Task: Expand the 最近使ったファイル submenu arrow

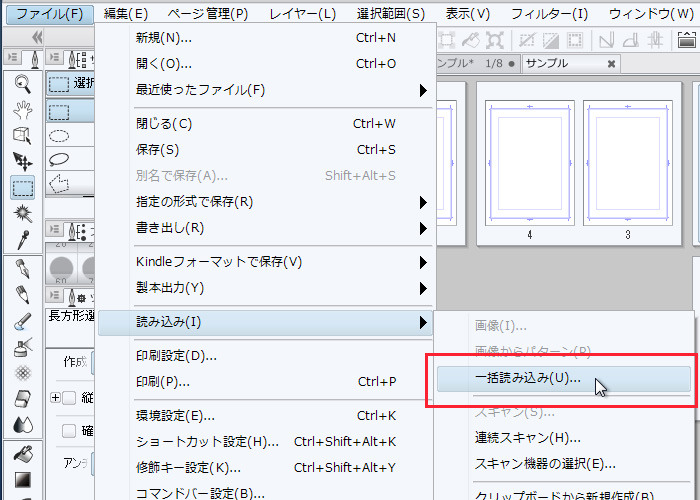Action: 423,91
